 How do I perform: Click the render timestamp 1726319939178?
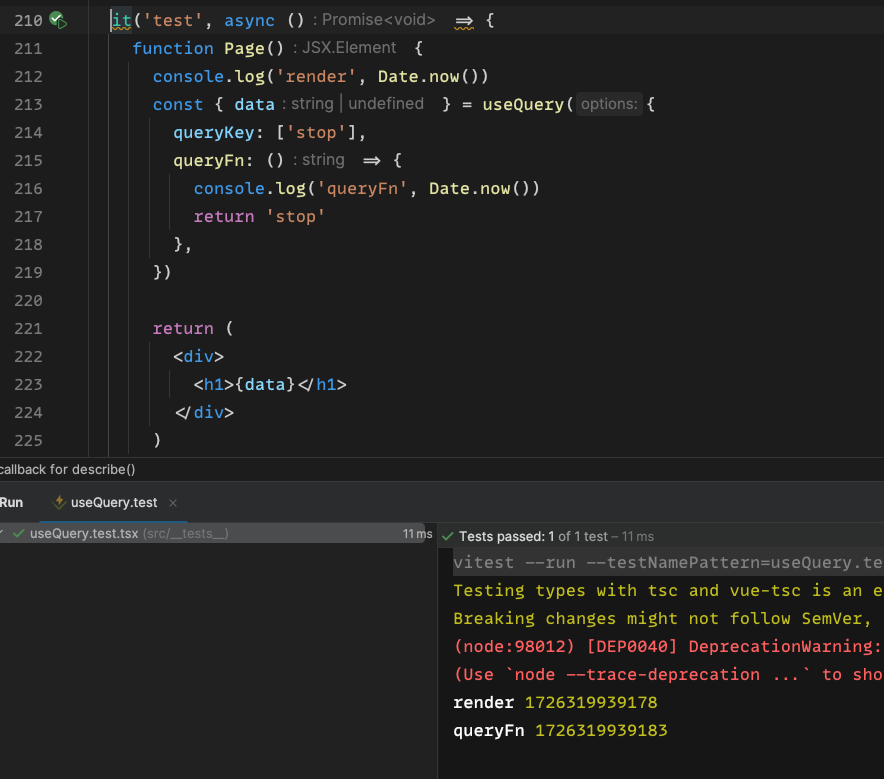pos(591,702)
